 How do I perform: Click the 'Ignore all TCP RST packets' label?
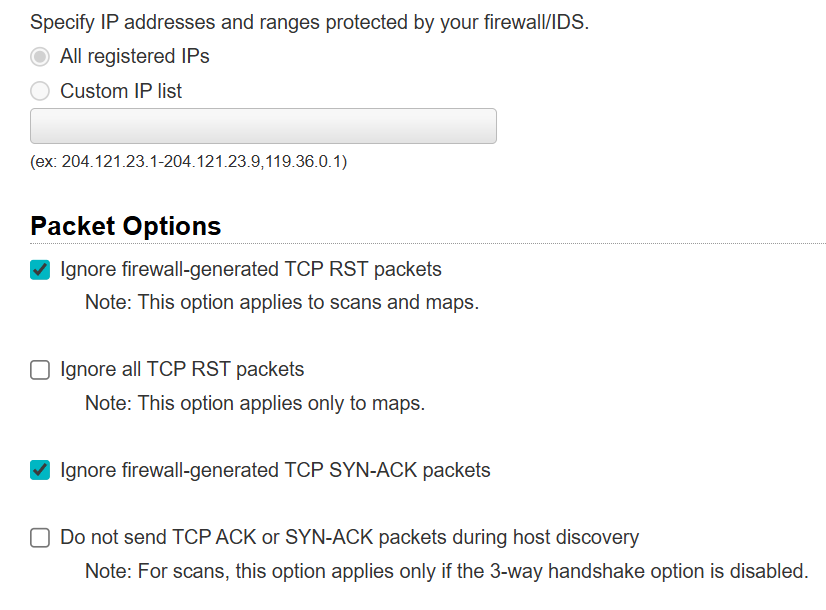tap(182, 370)
